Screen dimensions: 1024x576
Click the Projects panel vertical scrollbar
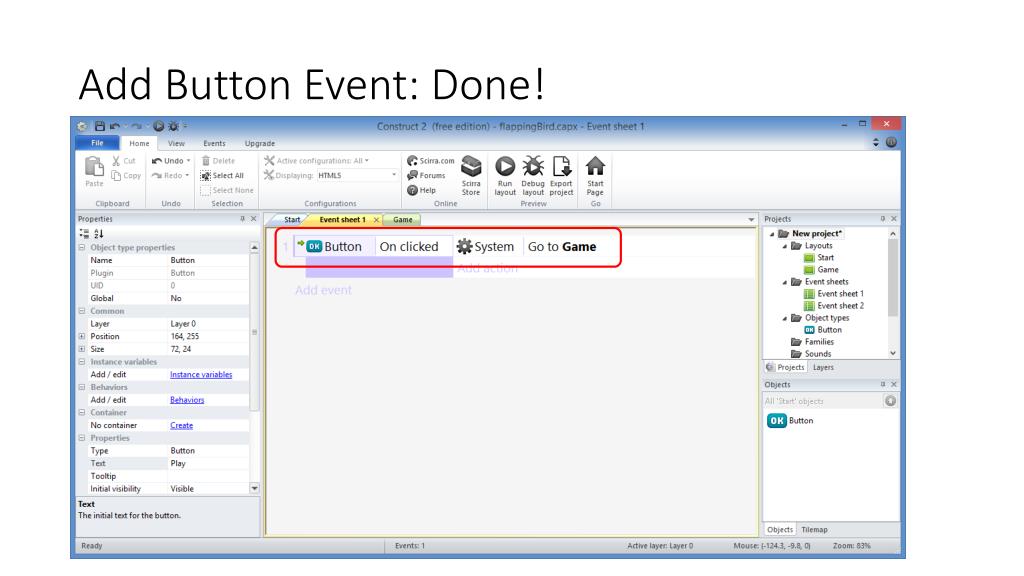(893, 293)
